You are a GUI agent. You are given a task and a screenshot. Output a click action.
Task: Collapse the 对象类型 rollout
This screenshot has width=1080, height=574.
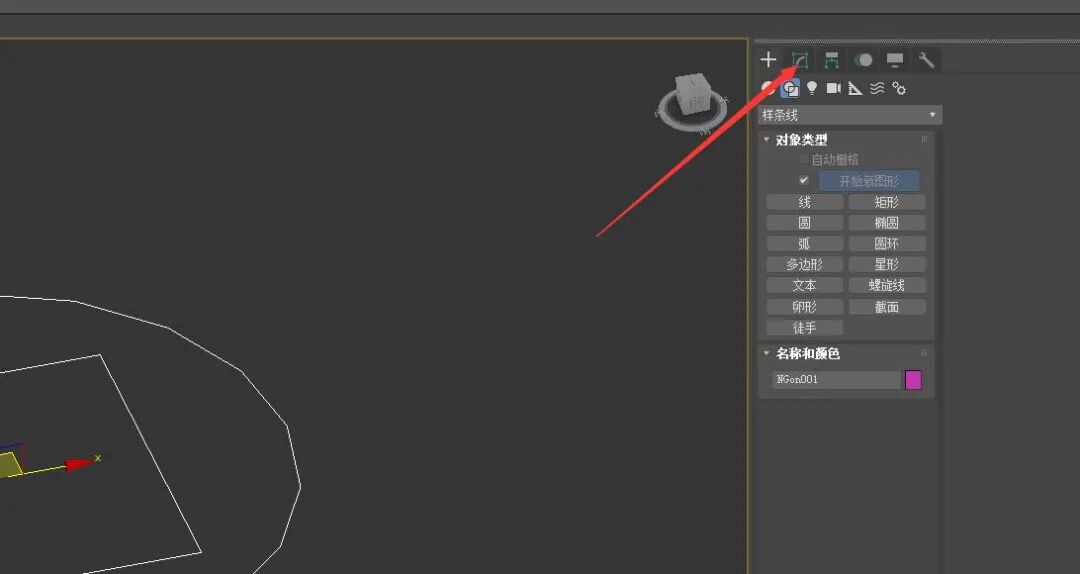[x=767, y=140]
